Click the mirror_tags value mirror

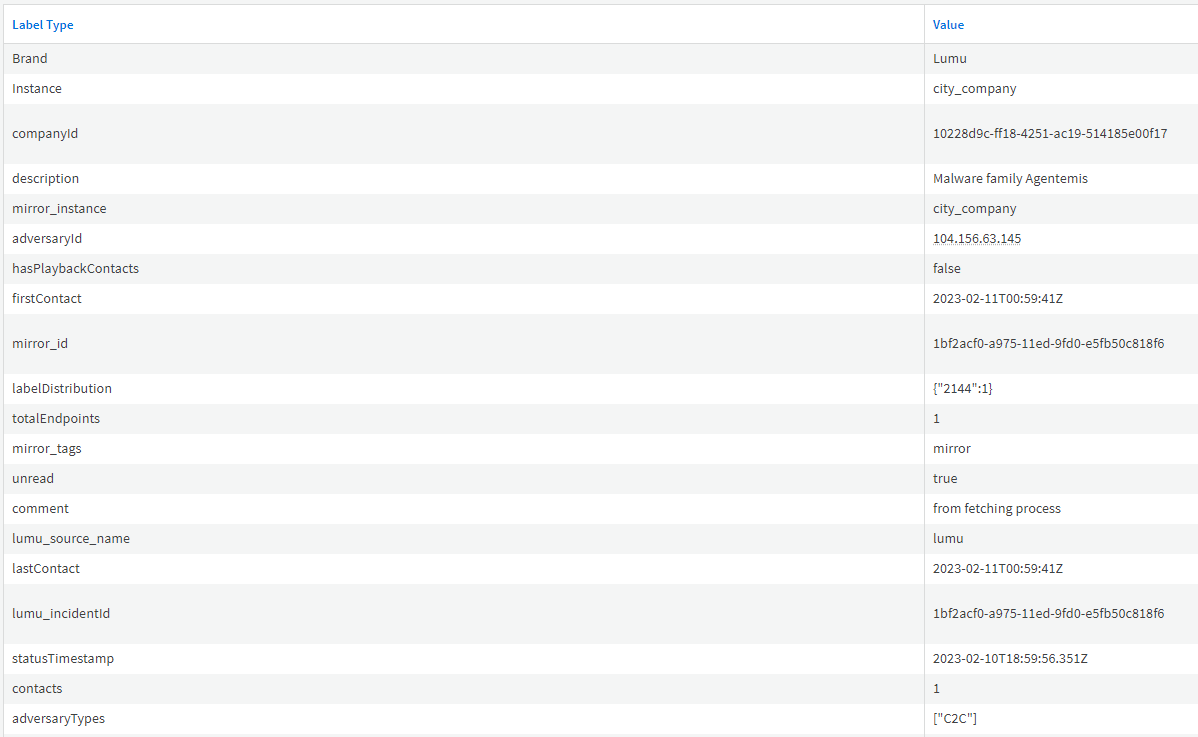pyautogui.click(x=952, y=449)
